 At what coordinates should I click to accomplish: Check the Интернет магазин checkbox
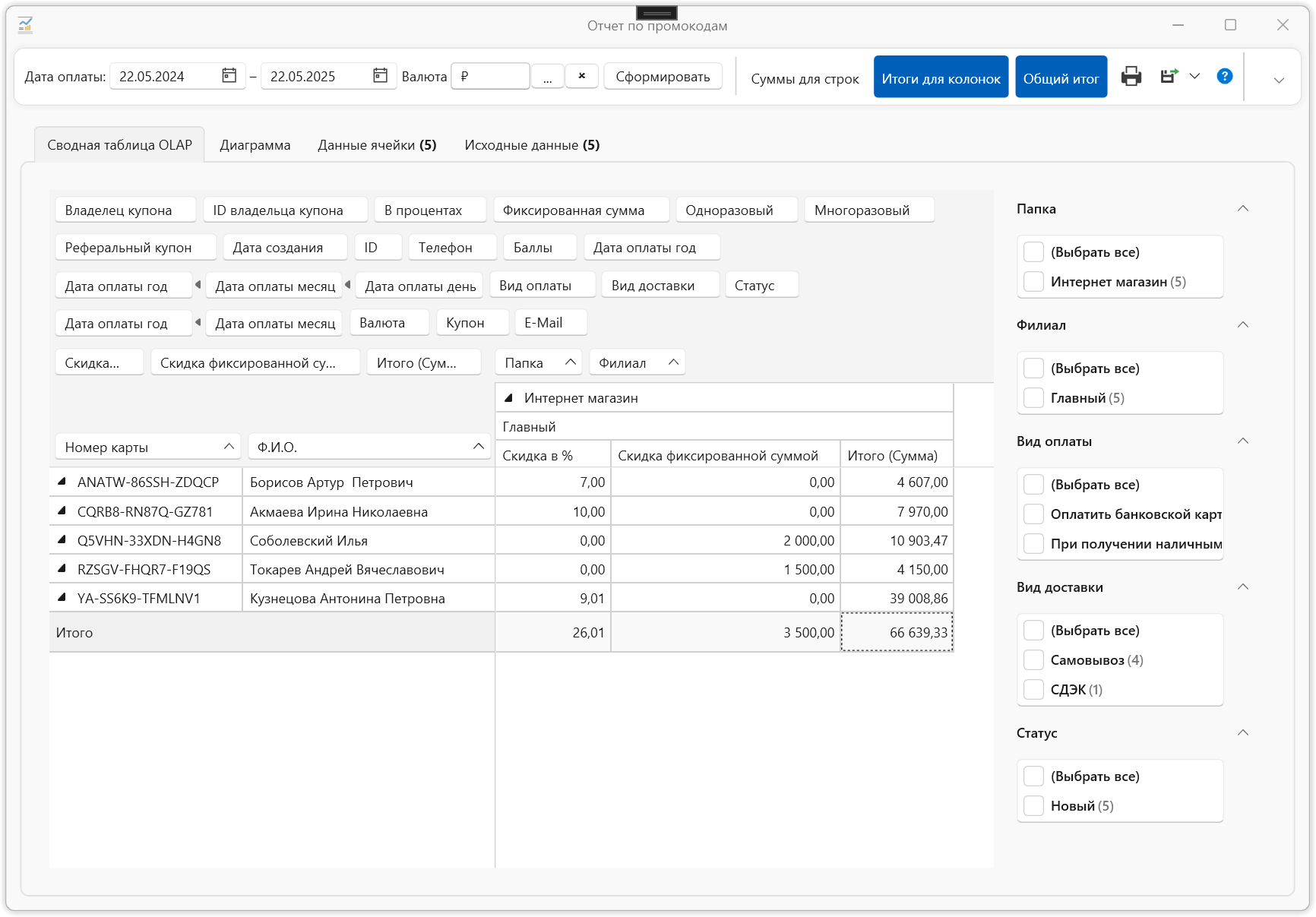click(x=1033, y=281)
